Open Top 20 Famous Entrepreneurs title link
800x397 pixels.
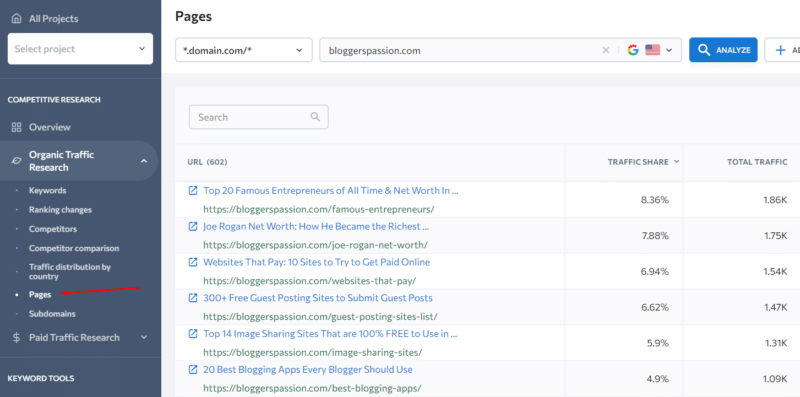tap(331, 190)
